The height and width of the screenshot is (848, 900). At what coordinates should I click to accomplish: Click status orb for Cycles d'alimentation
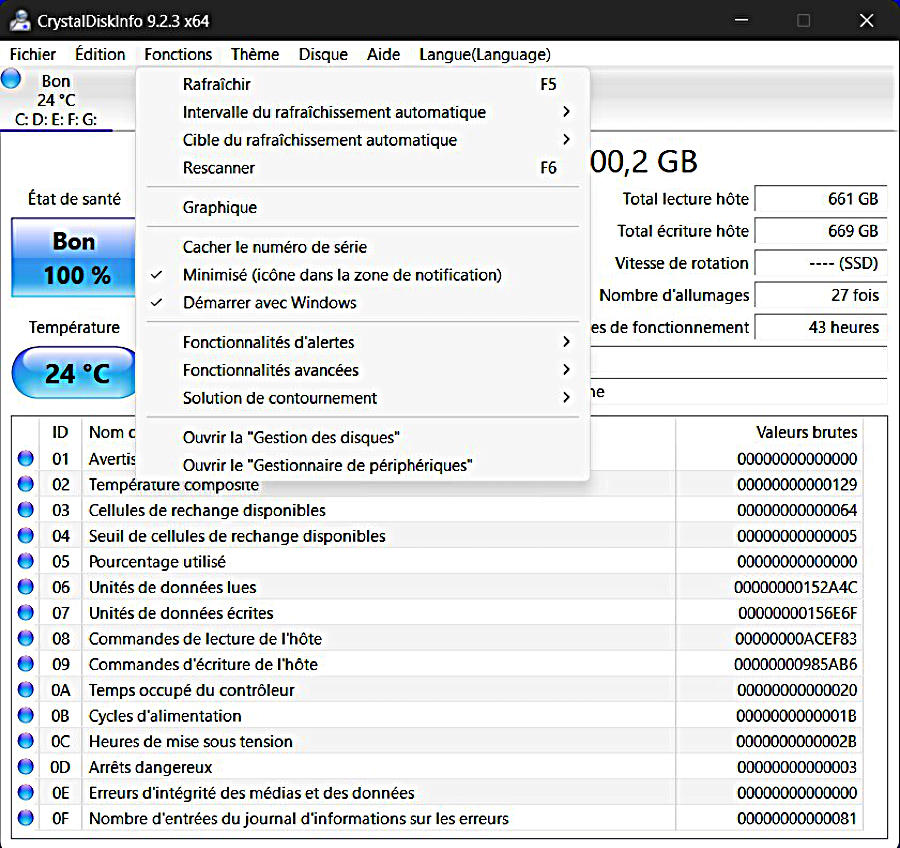pos(26,715)
